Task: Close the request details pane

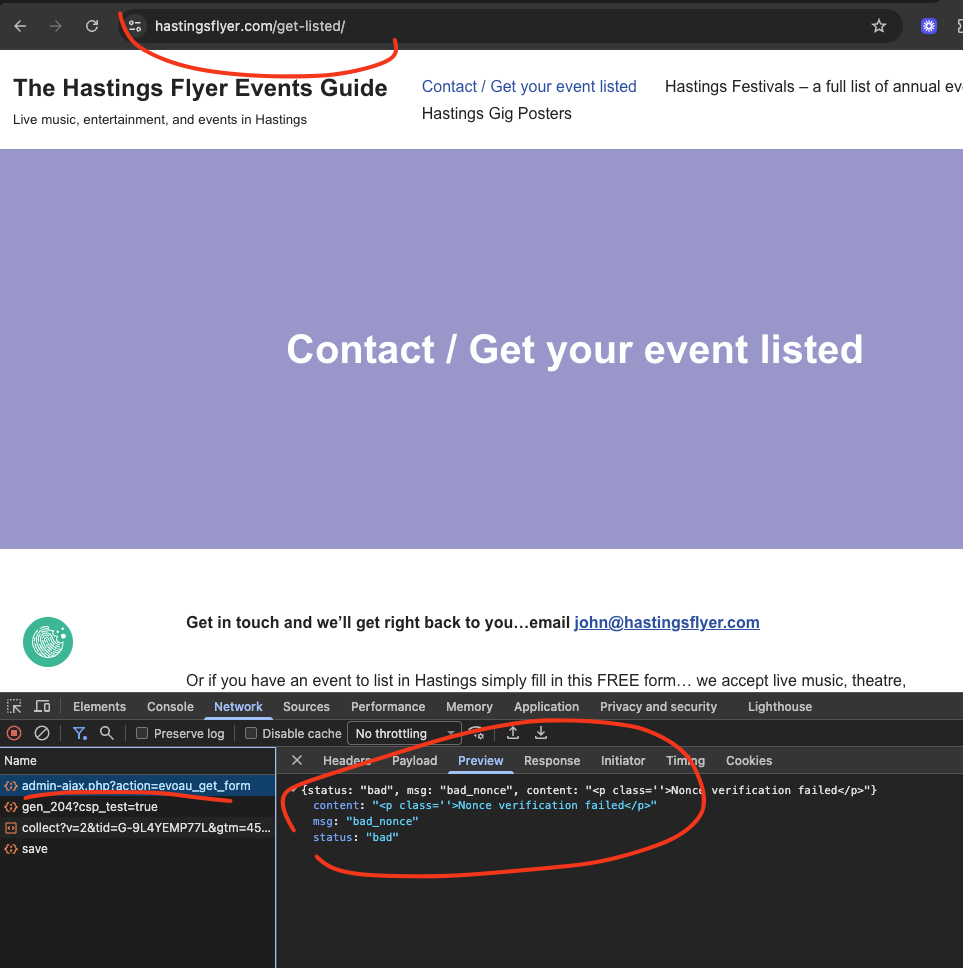Action: [x=297, y=761]
